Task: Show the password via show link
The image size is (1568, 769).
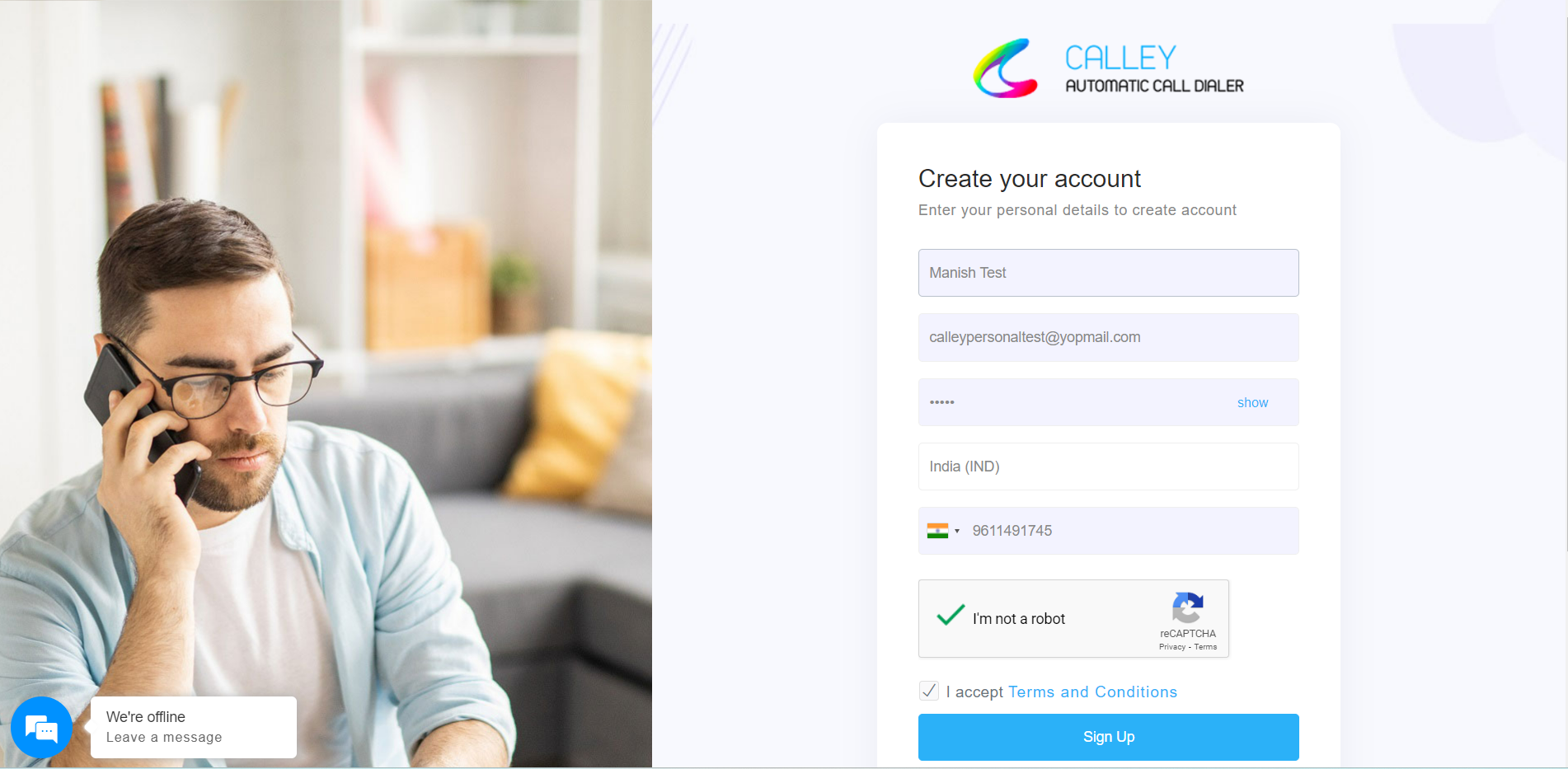Action: (1252, 402)
